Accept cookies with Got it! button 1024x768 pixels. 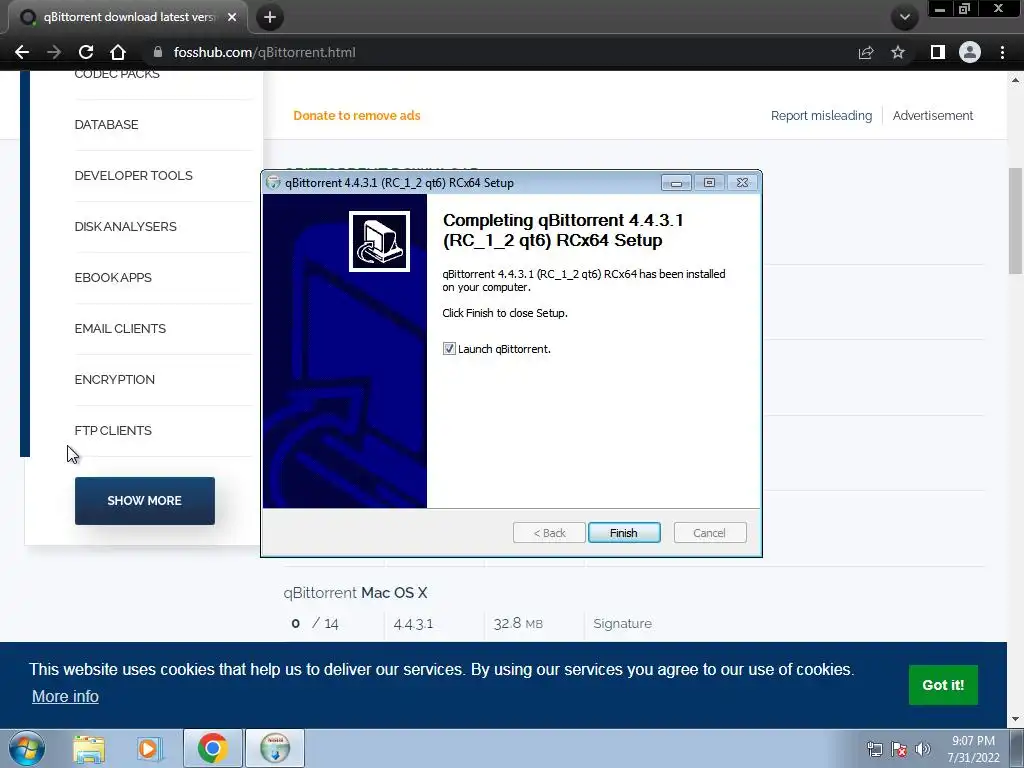pos(943,685)
